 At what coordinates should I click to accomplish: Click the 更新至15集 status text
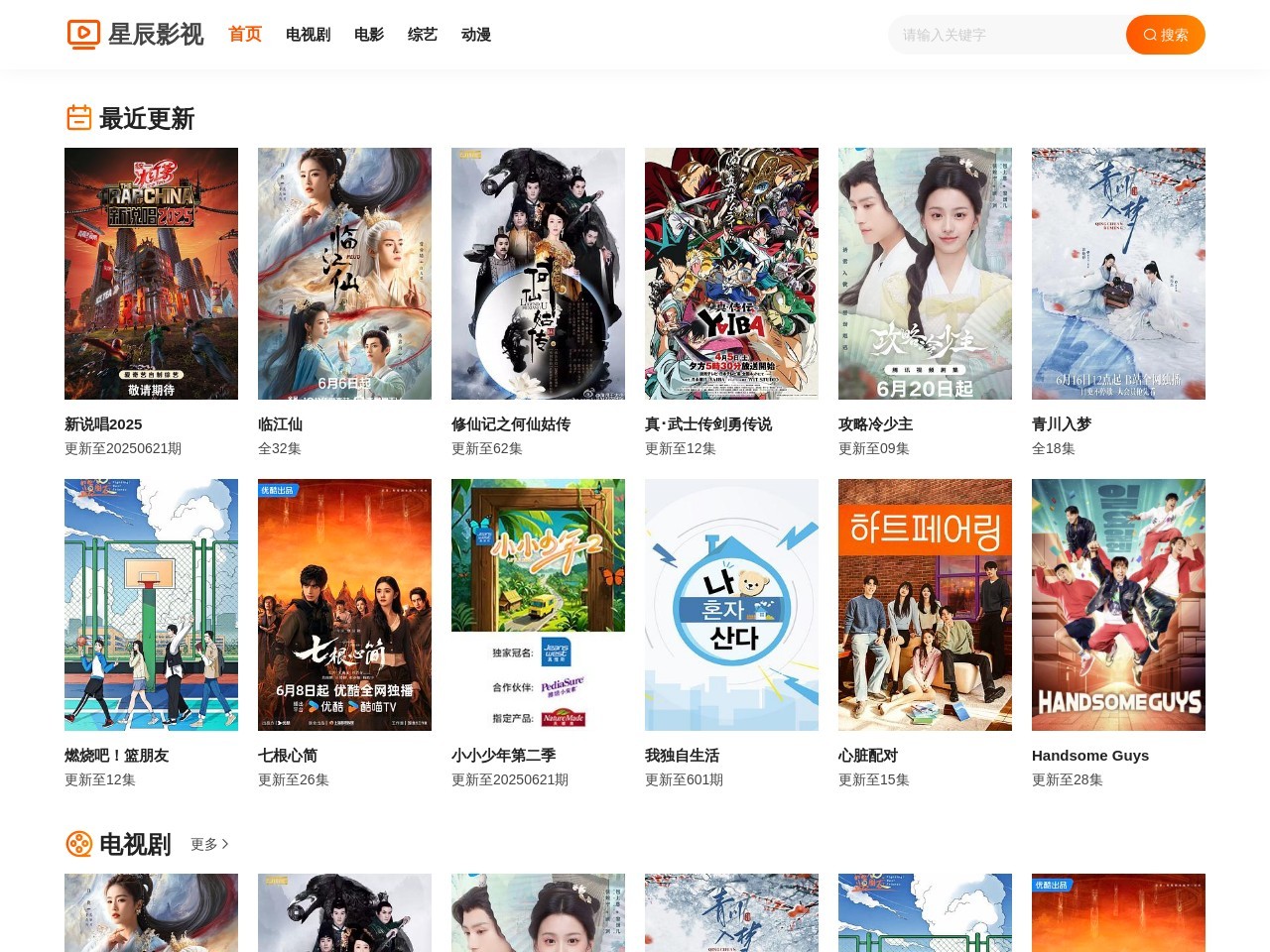tap(874, 779)
